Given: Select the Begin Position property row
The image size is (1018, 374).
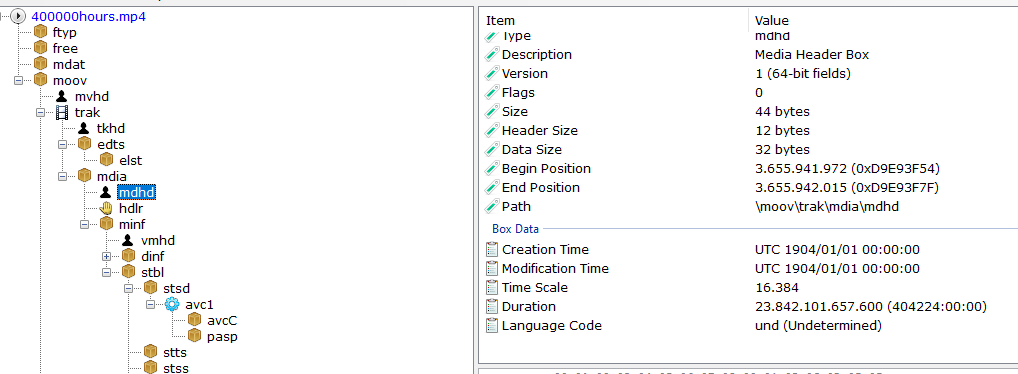Looking at the screenshot, I should (x=750, y=168).
